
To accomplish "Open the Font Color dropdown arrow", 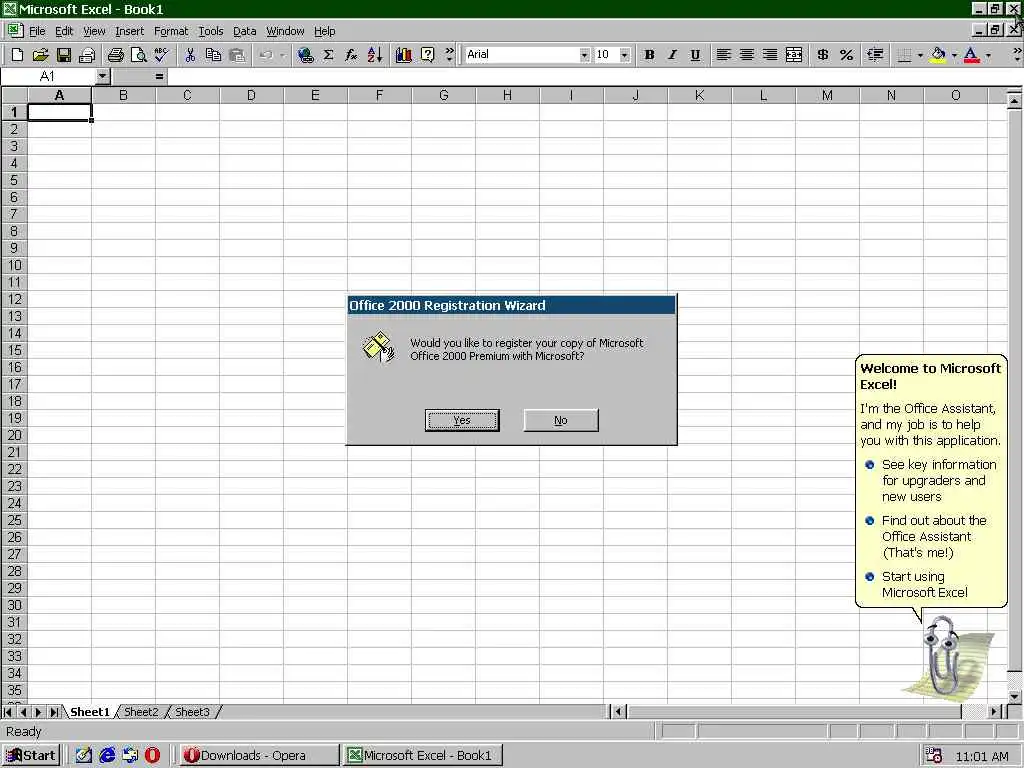I will coord(988,55).
